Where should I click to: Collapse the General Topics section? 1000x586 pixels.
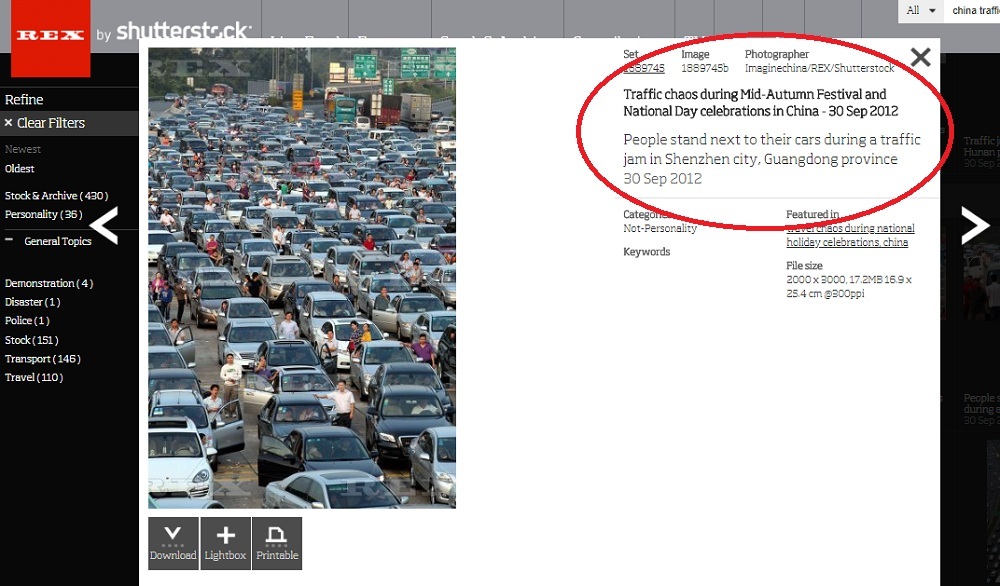[9, 240]
